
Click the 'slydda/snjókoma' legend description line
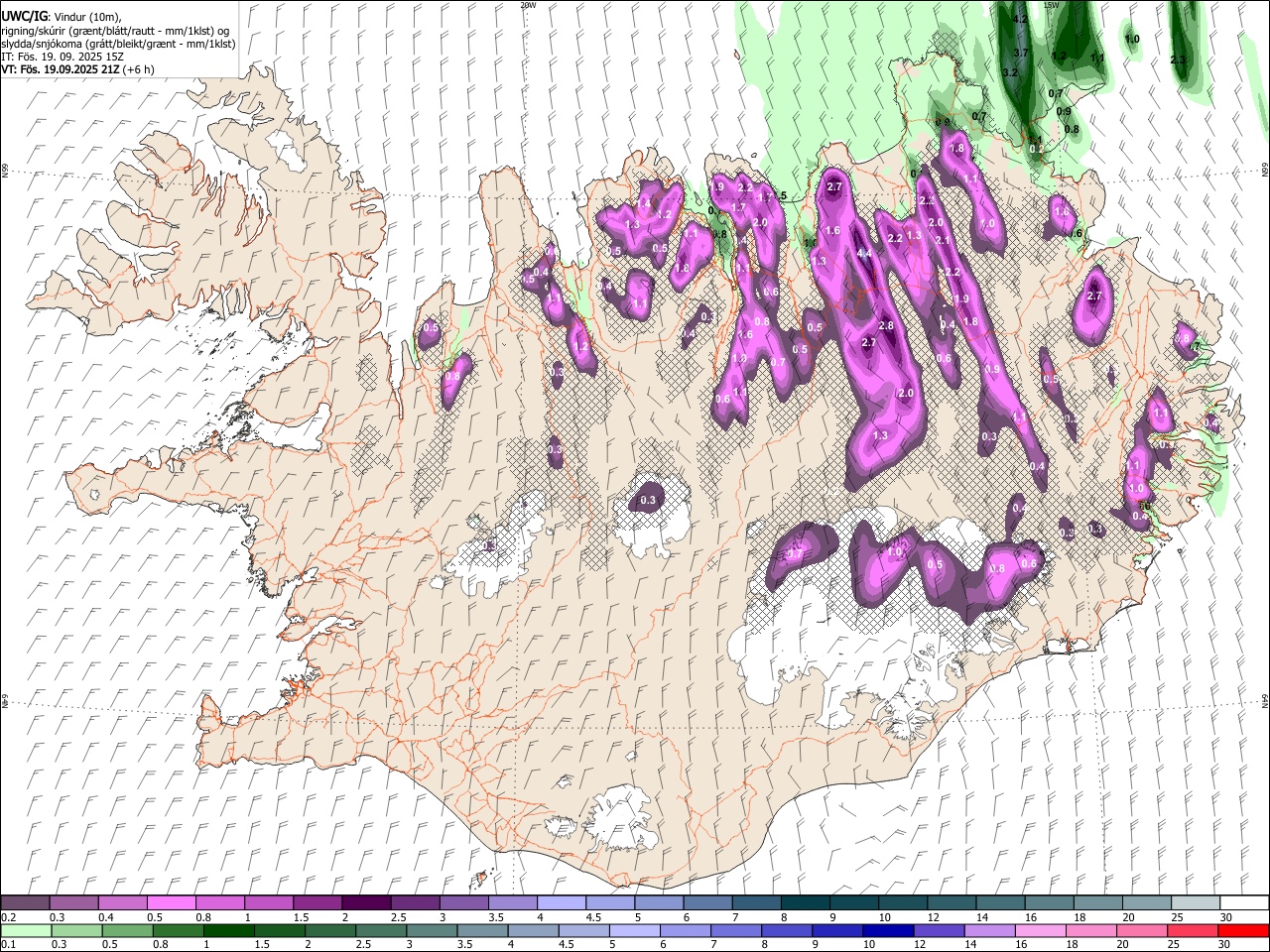tap(118, 45)
